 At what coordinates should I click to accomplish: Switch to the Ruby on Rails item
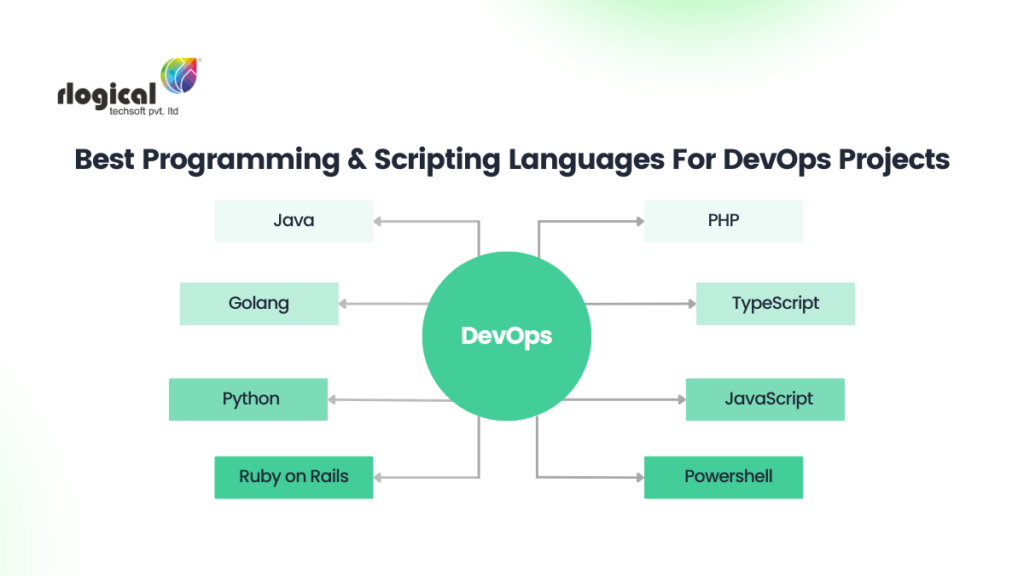click(294, 477)
